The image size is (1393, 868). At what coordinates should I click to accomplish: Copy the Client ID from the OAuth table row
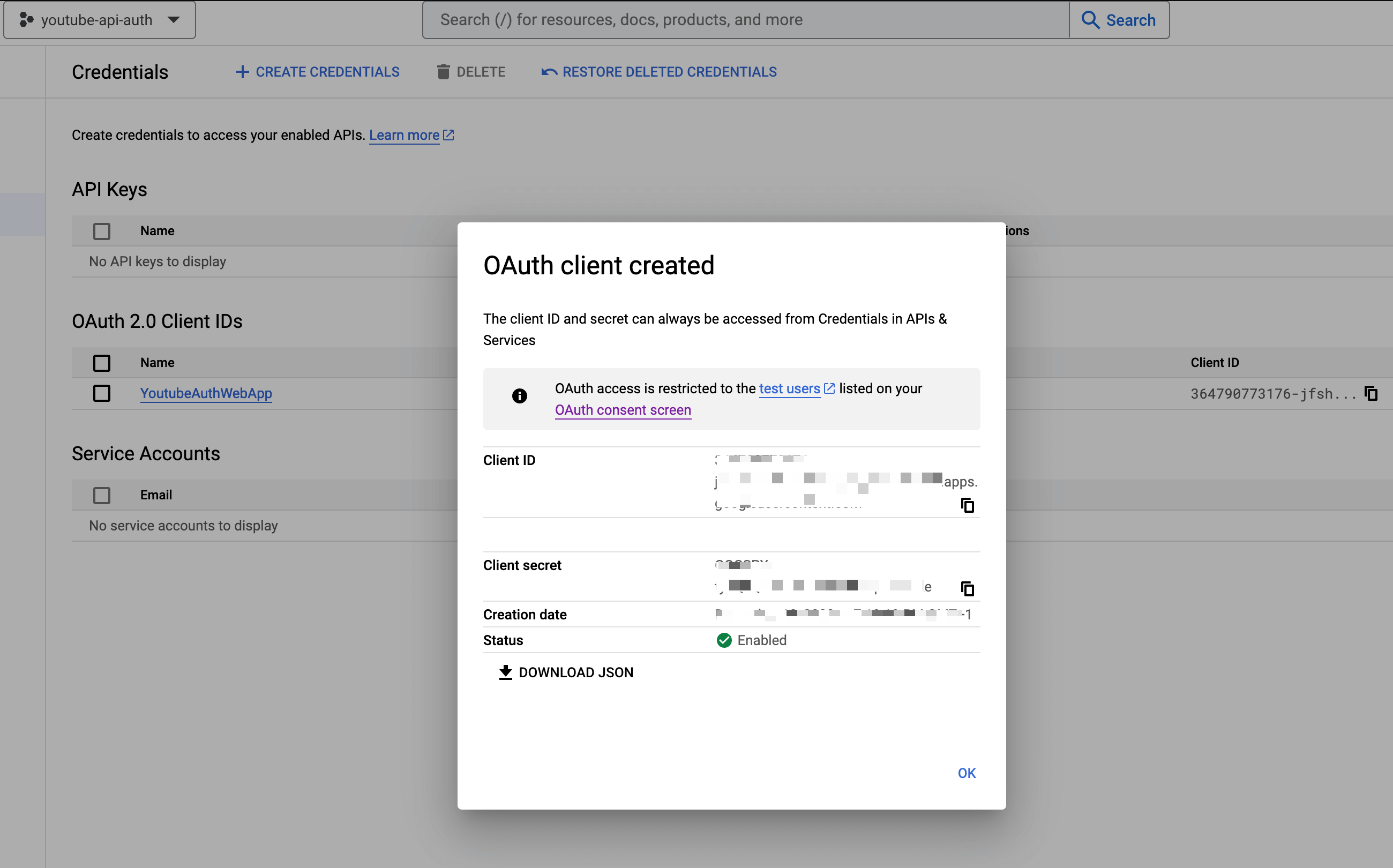click(x=1371, y=393)
